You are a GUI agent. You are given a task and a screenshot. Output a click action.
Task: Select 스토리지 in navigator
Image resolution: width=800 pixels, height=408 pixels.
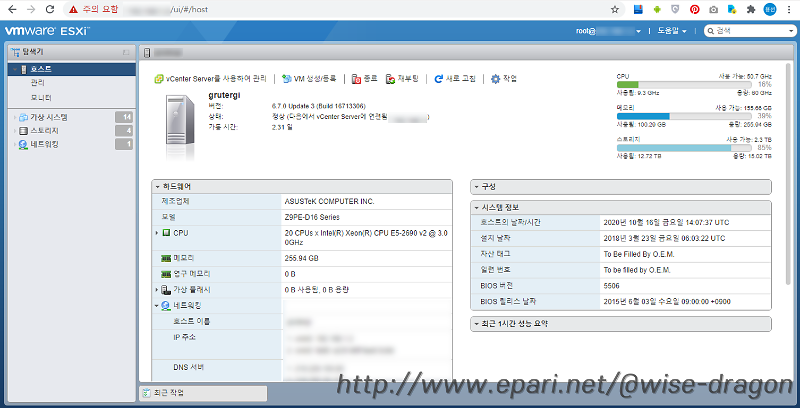click(44, 131)
